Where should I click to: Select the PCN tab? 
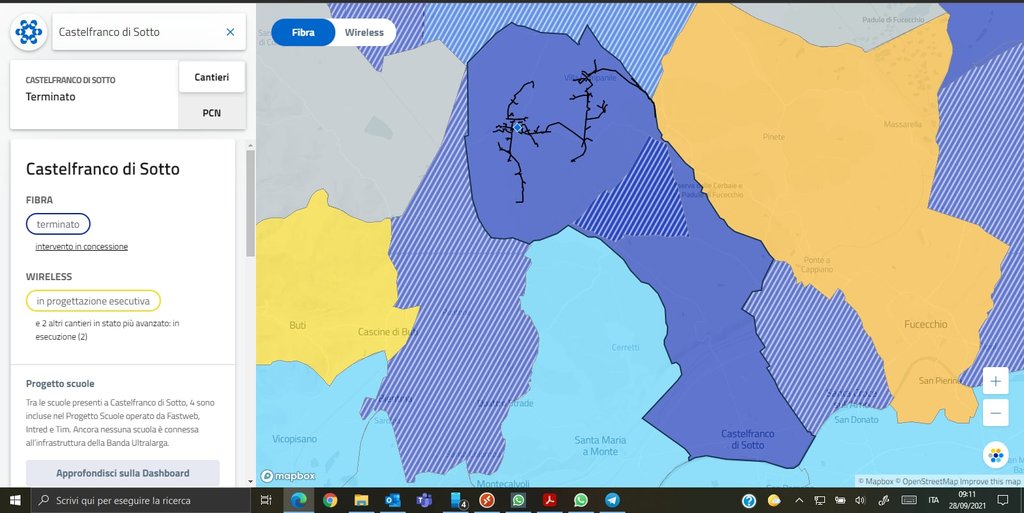click(212, 112)
